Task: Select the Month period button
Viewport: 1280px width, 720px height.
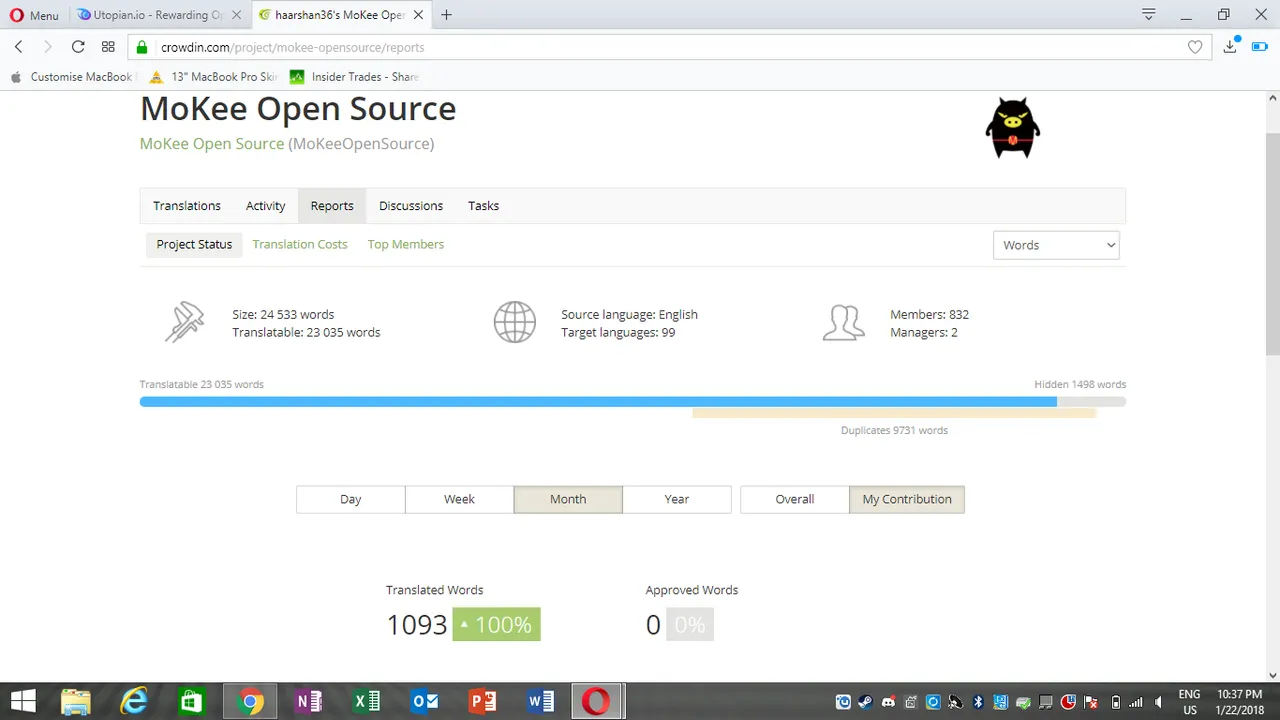Action: [568, 499]
